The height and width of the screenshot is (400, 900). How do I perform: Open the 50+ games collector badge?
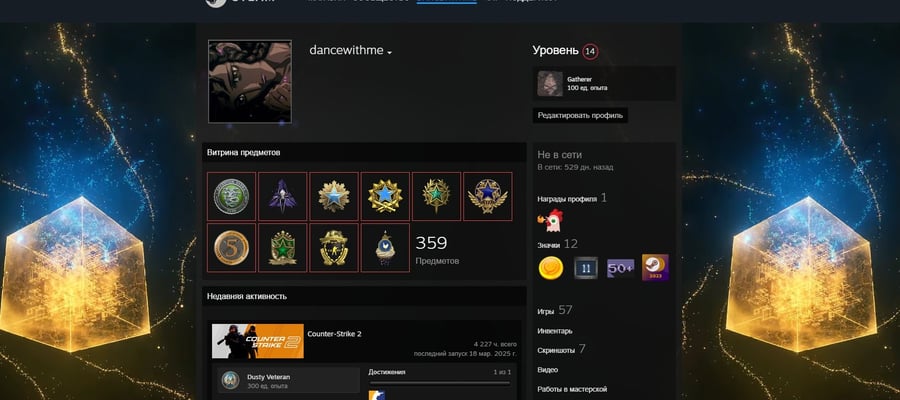[620, 268]
